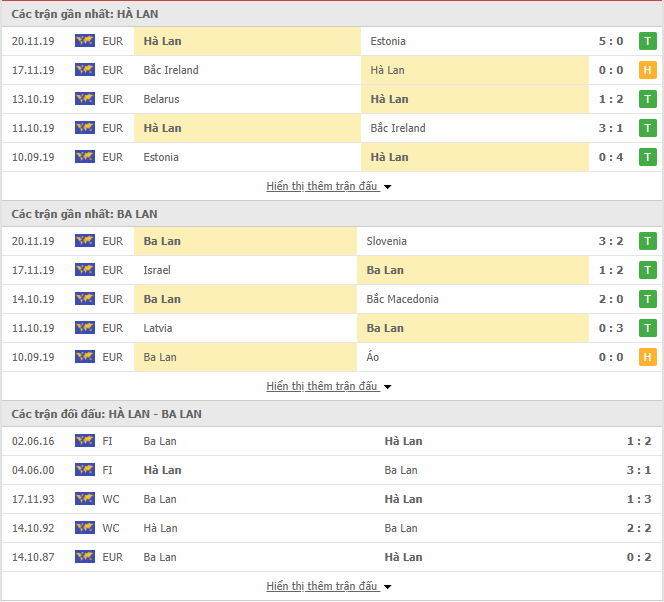The height and width of the screenshot is (602, 664).
Task: Open the Estonia team link in the 5:0 match
Action: click(x=388, y=41)
